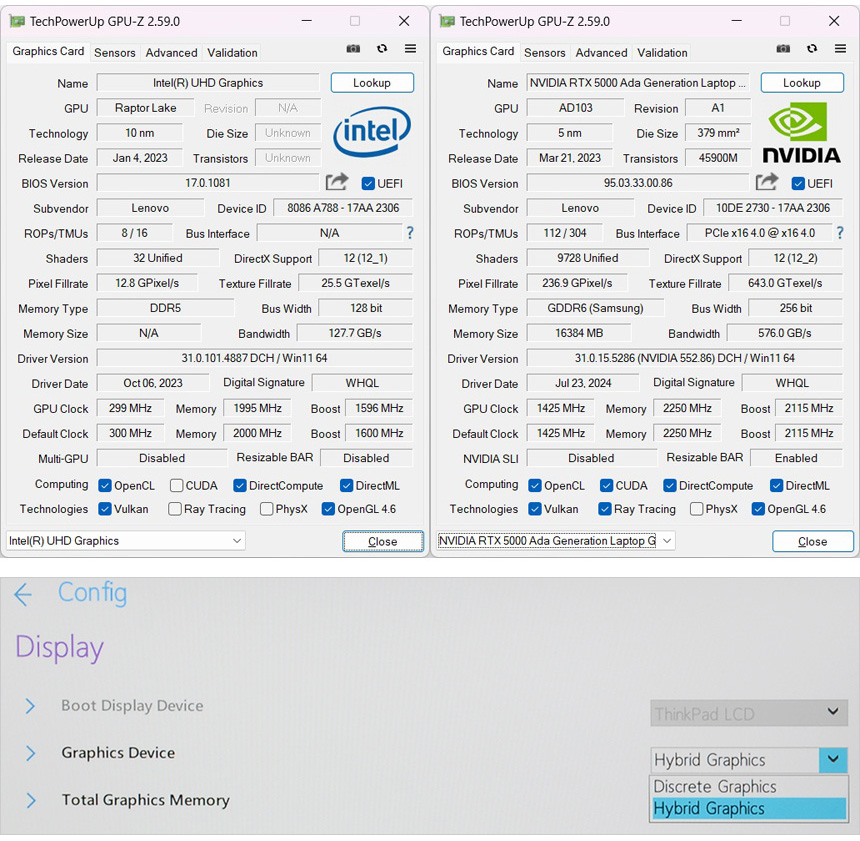Screen dimensions: 860x841
Task: Minimize the NVIDIA GPU-Z window
Action: click(737, 21)
